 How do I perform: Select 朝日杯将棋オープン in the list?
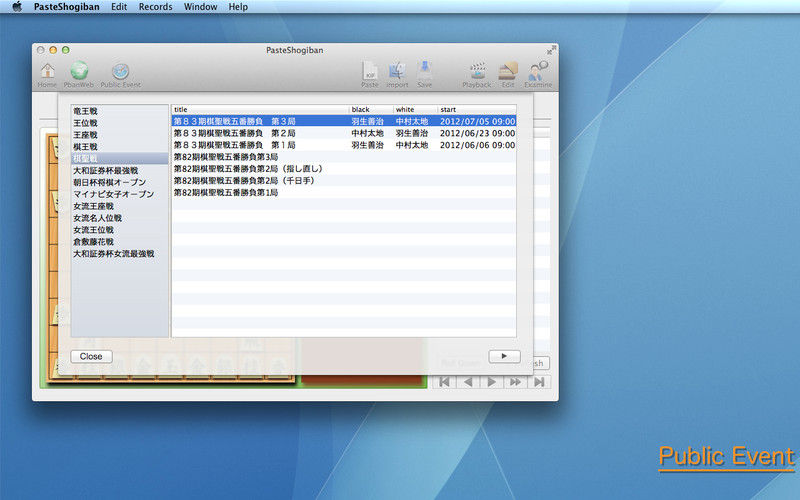pos(110,182)
